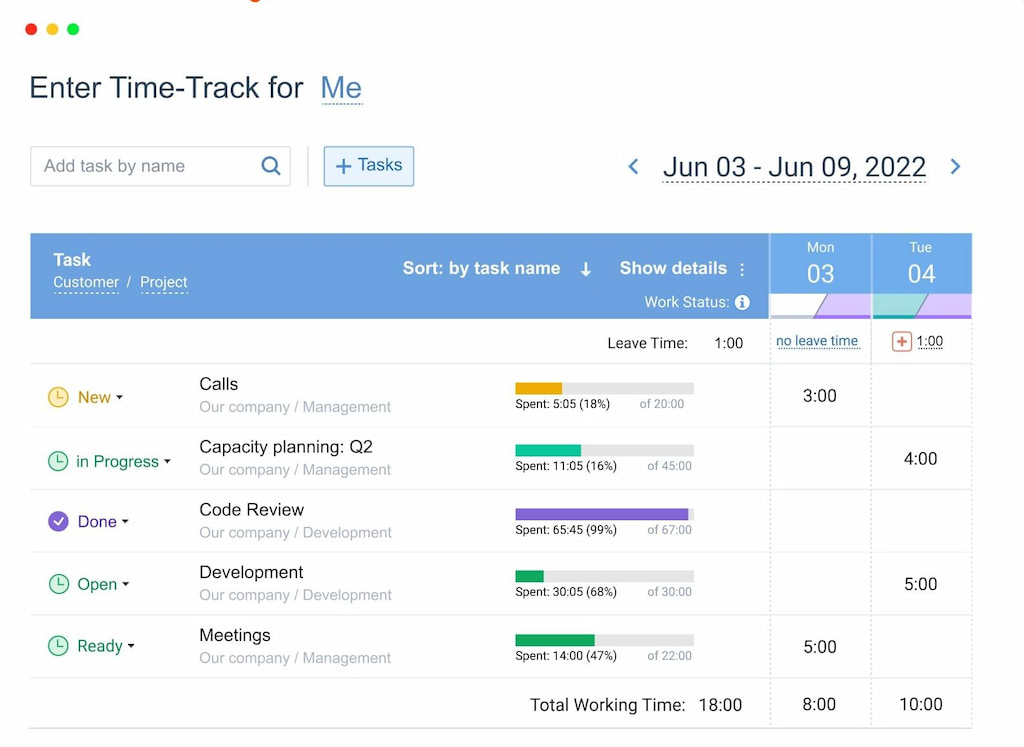Viewport: 1024px width, 747px height.
Task: Click the Jun 03 - Jun 09 date range
Action: [794, 166]
